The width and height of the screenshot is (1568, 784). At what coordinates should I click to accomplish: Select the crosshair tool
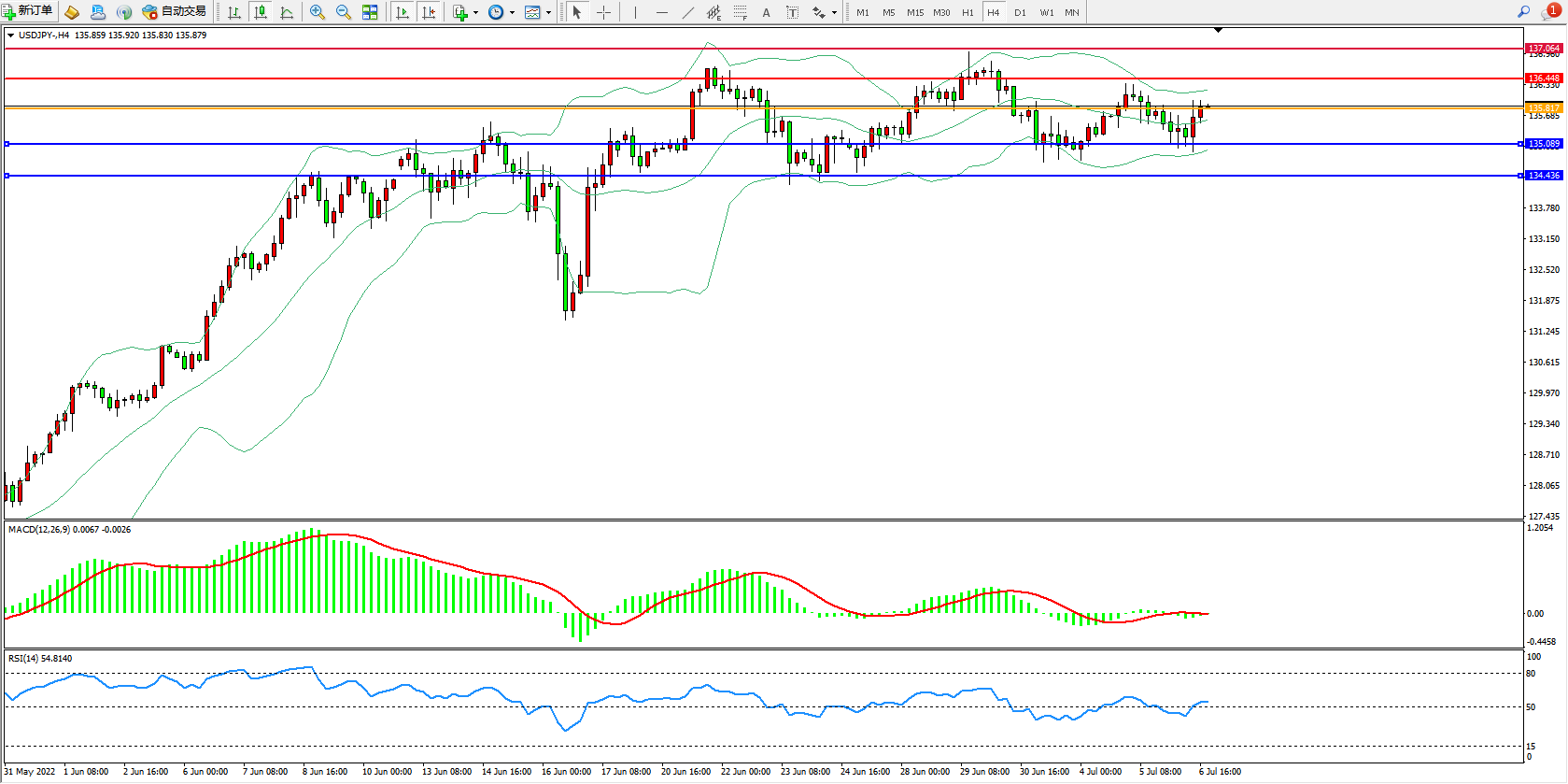604,12
